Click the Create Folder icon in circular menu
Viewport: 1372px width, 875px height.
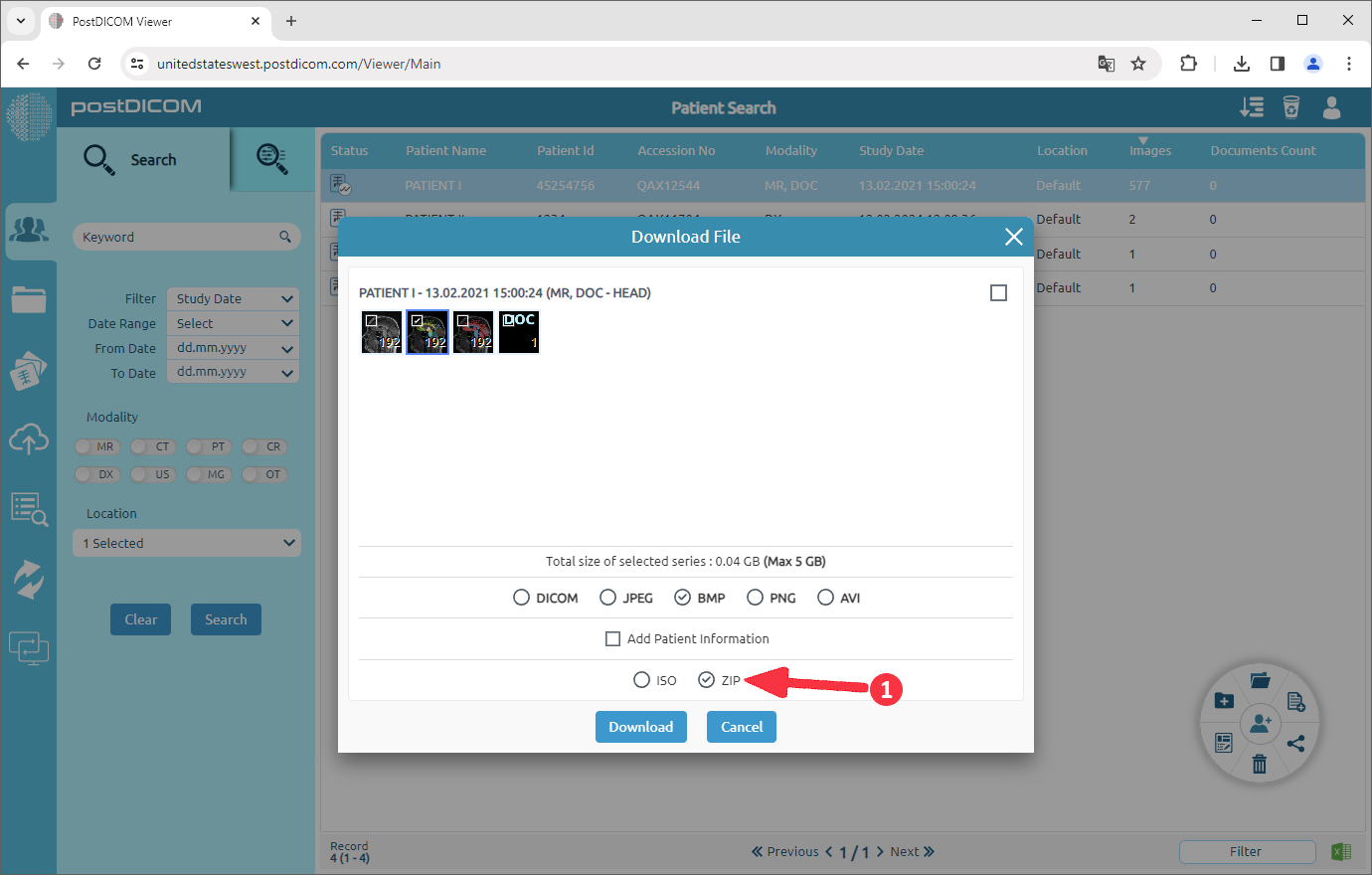point(1224,700)
